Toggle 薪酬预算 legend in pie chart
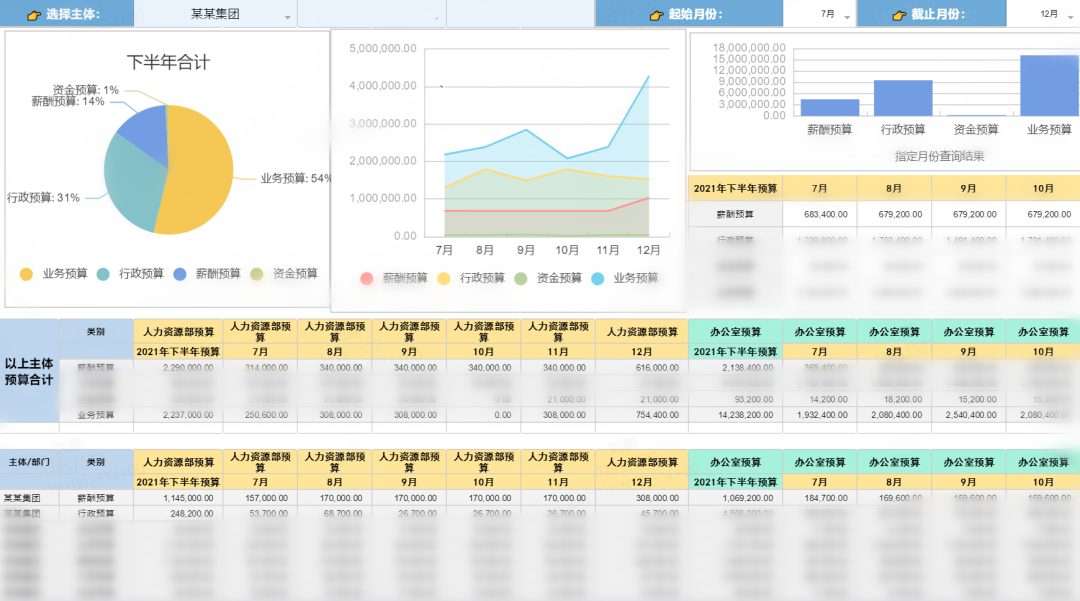The height and width of the screenshot is (601, 1080). click(x=207, y=274)
